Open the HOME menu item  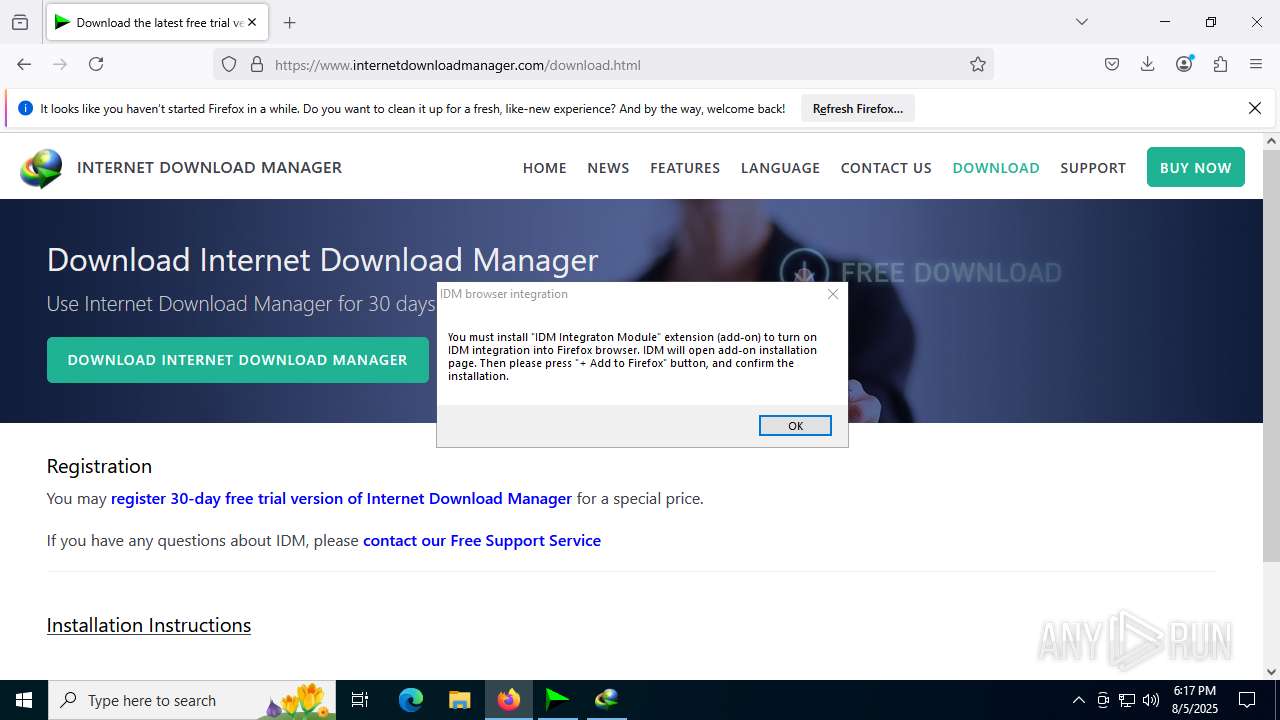click(x=544, y=168)
